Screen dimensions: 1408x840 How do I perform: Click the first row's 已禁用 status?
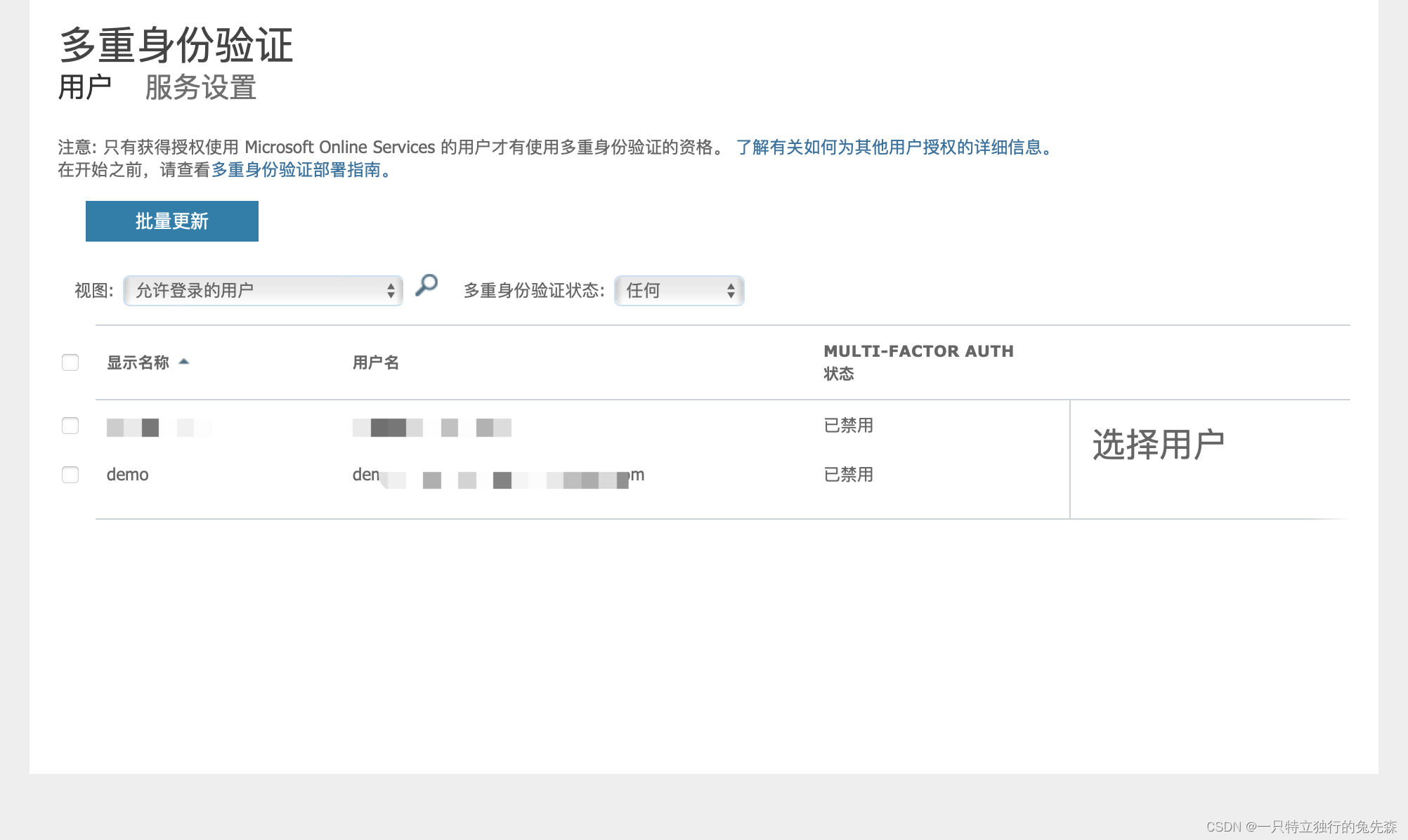pyautogui.click(x=848, y=426)
